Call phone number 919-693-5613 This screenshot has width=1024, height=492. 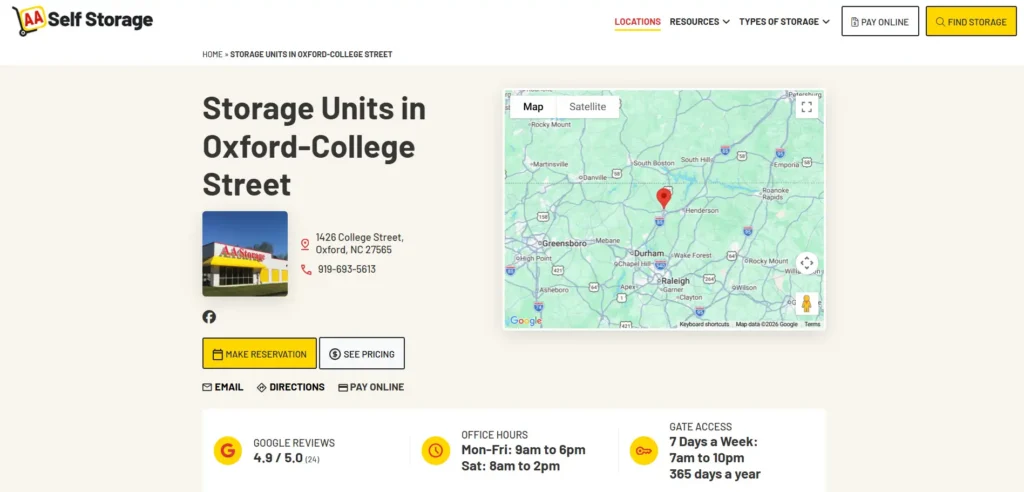pyautogui.click(x=347, y=269)
